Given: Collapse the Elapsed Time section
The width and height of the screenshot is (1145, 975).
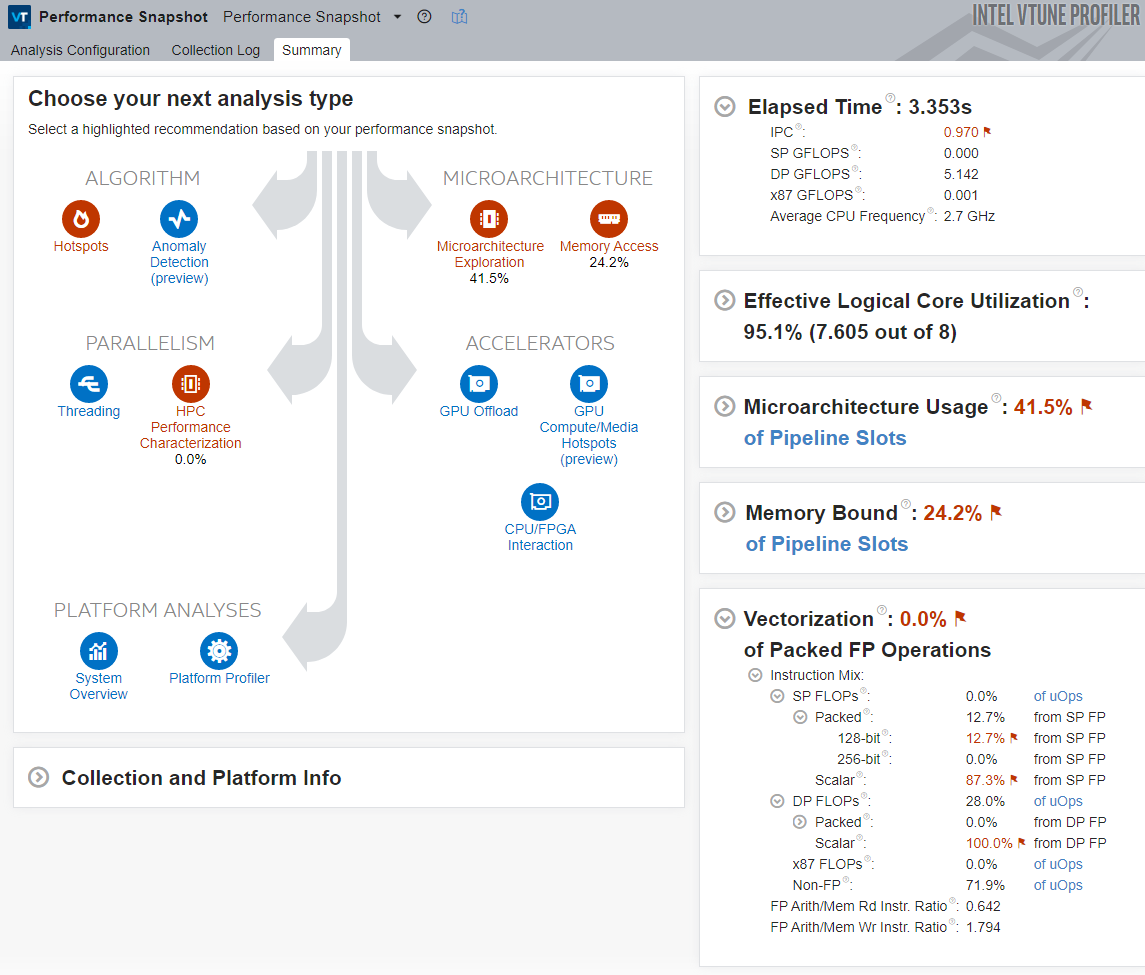Looking at the screenshot, I should click(x=725, y=107).
